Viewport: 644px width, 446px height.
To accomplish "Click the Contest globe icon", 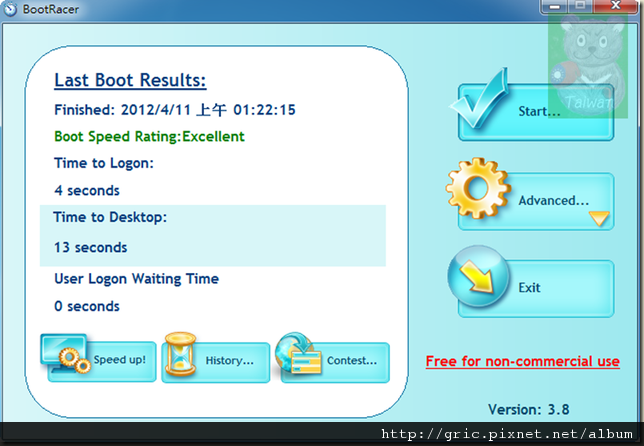I will (x=298, y=353).
